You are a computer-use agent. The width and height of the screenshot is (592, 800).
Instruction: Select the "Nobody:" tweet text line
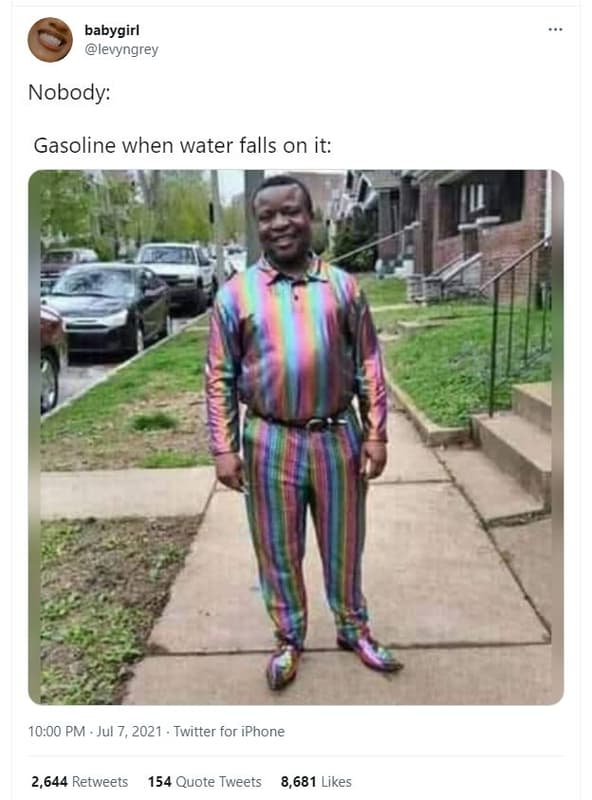[69, 92]
